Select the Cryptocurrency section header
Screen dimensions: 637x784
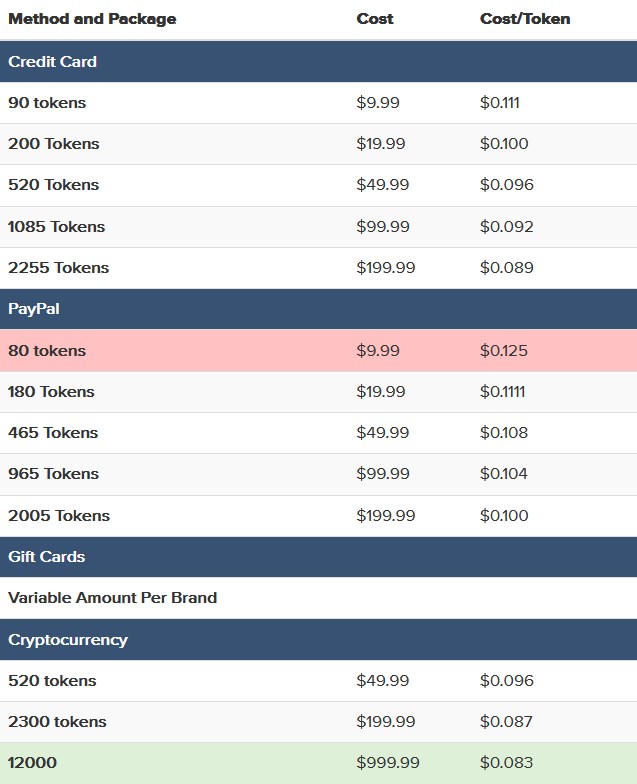coord(318,640)
